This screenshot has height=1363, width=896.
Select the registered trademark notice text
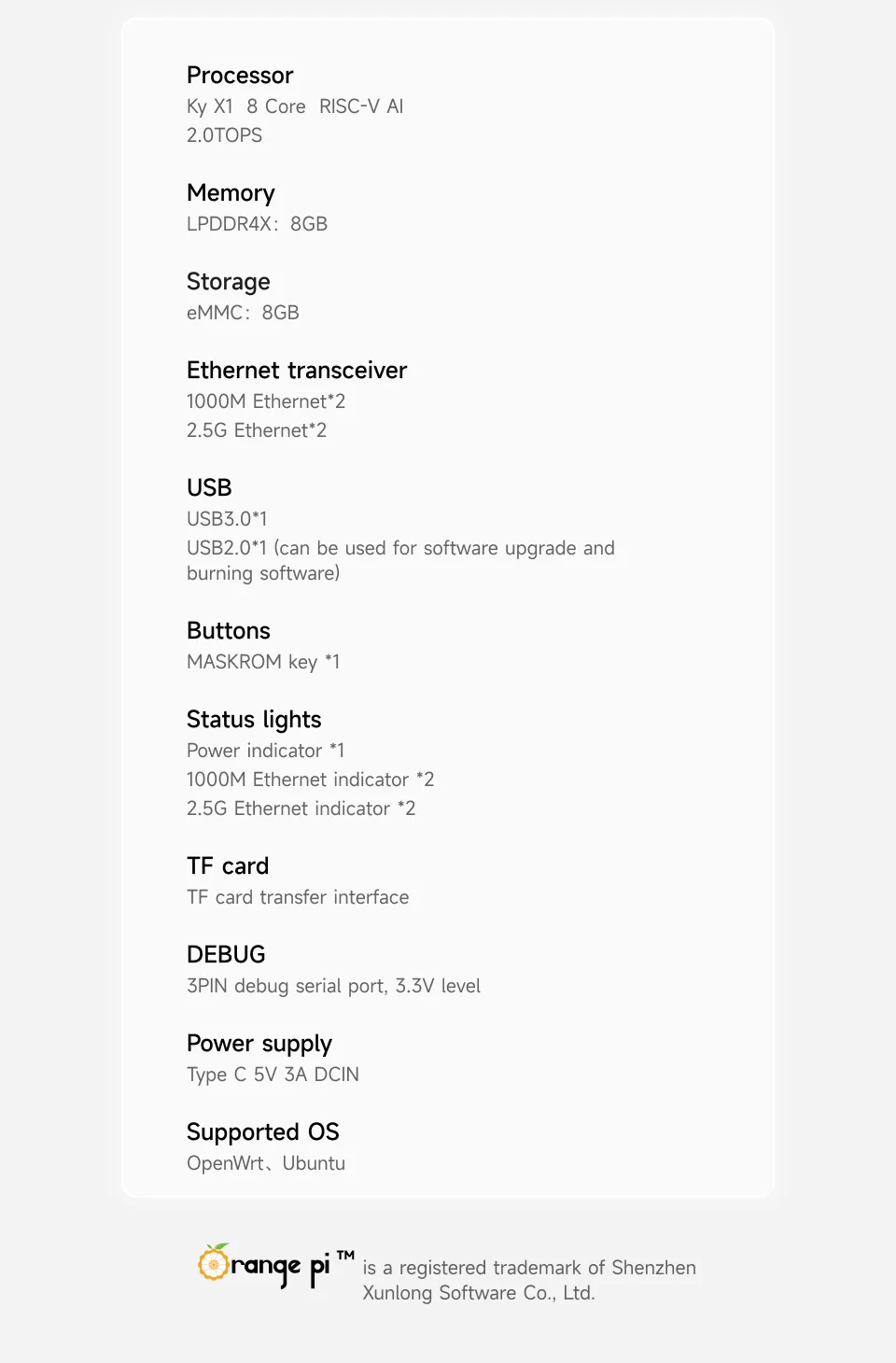tap(529, 1280)
